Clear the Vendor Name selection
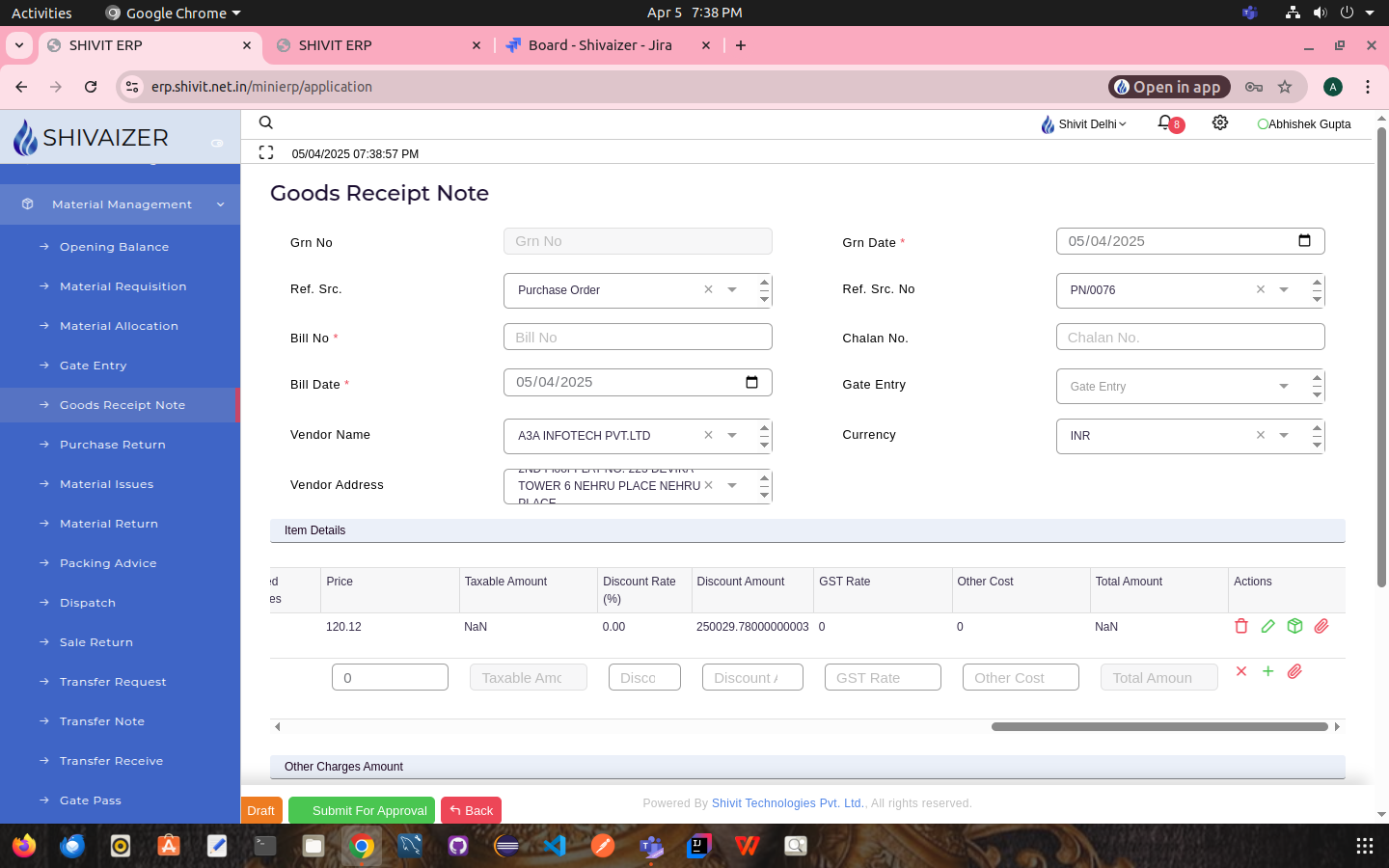The height and width of the screenshot is (868, 1389). coord(708,435)
